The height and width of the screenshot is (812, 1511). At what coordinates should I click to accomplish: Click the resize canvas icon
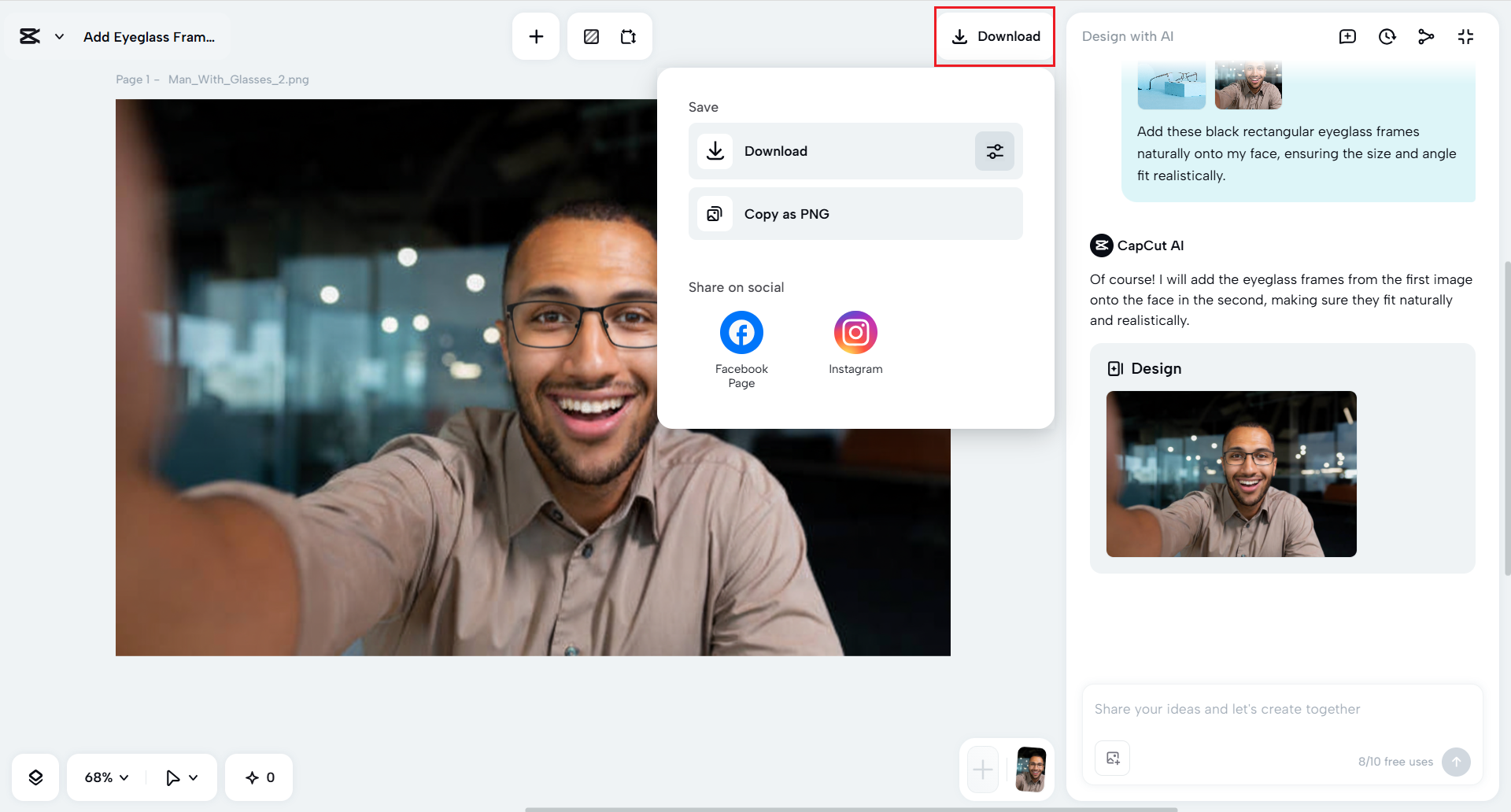click(x=628, y=36)
